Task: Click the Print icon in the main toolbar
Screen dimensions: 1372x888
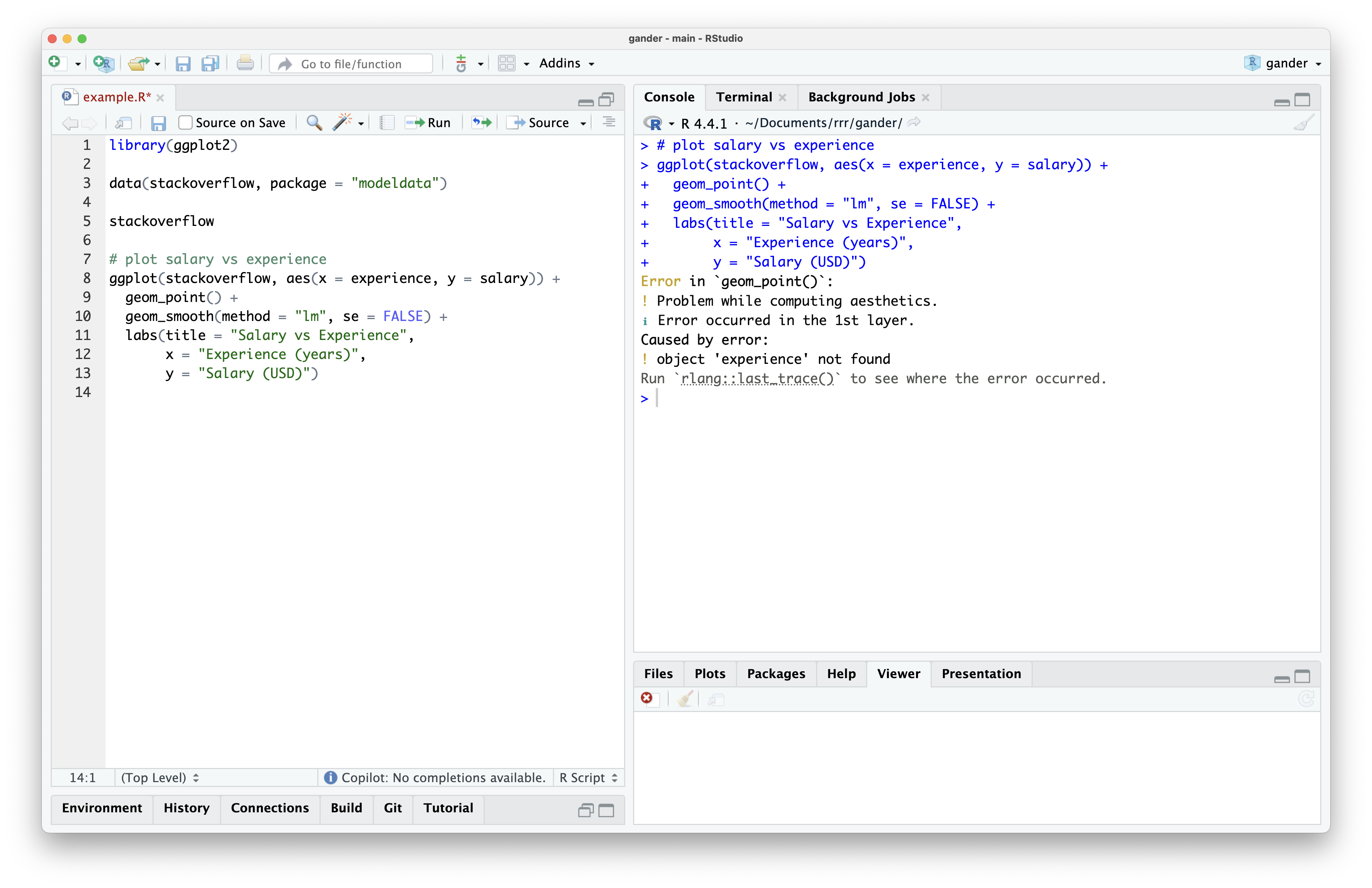Action: point(245,63)
